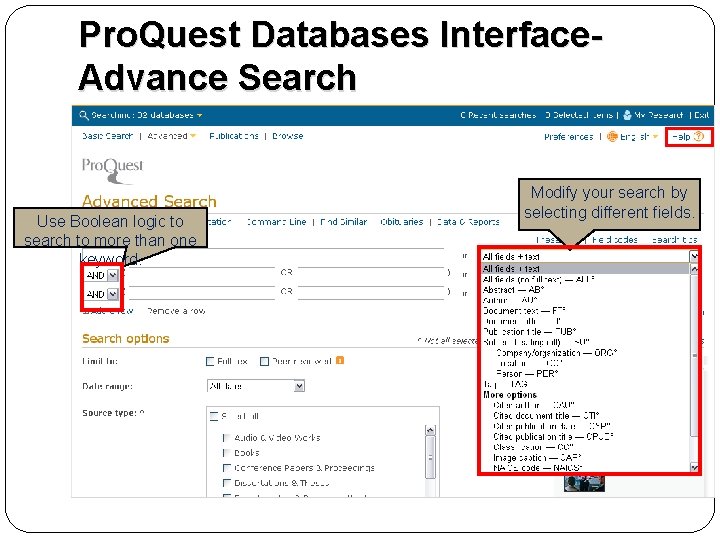Click the video thumbnail below the field list

pyautogui.click(x=584, y=484)
